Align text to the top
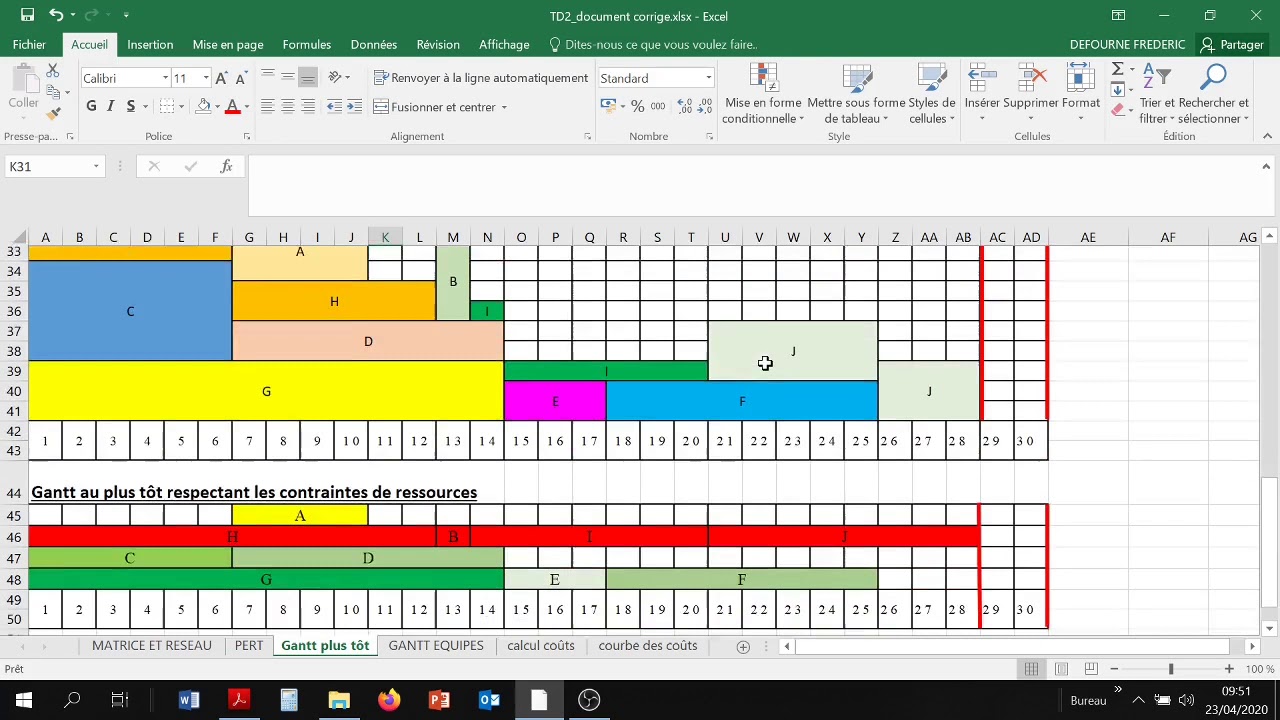Screen dimensions: 1280x720 tap(267, 77)
